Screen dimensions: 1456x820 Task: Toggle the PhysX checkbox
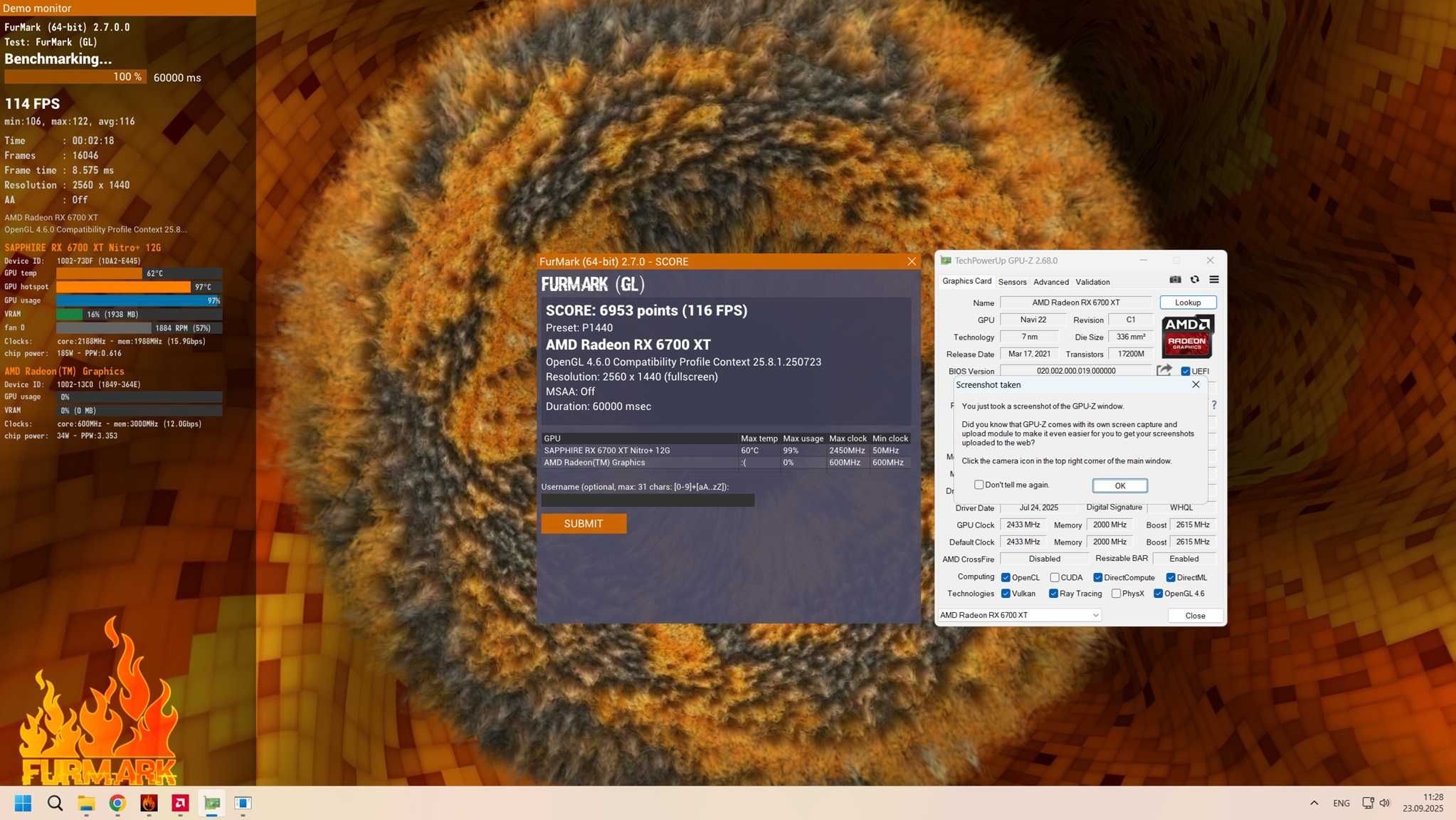[x=1116, y=594]
